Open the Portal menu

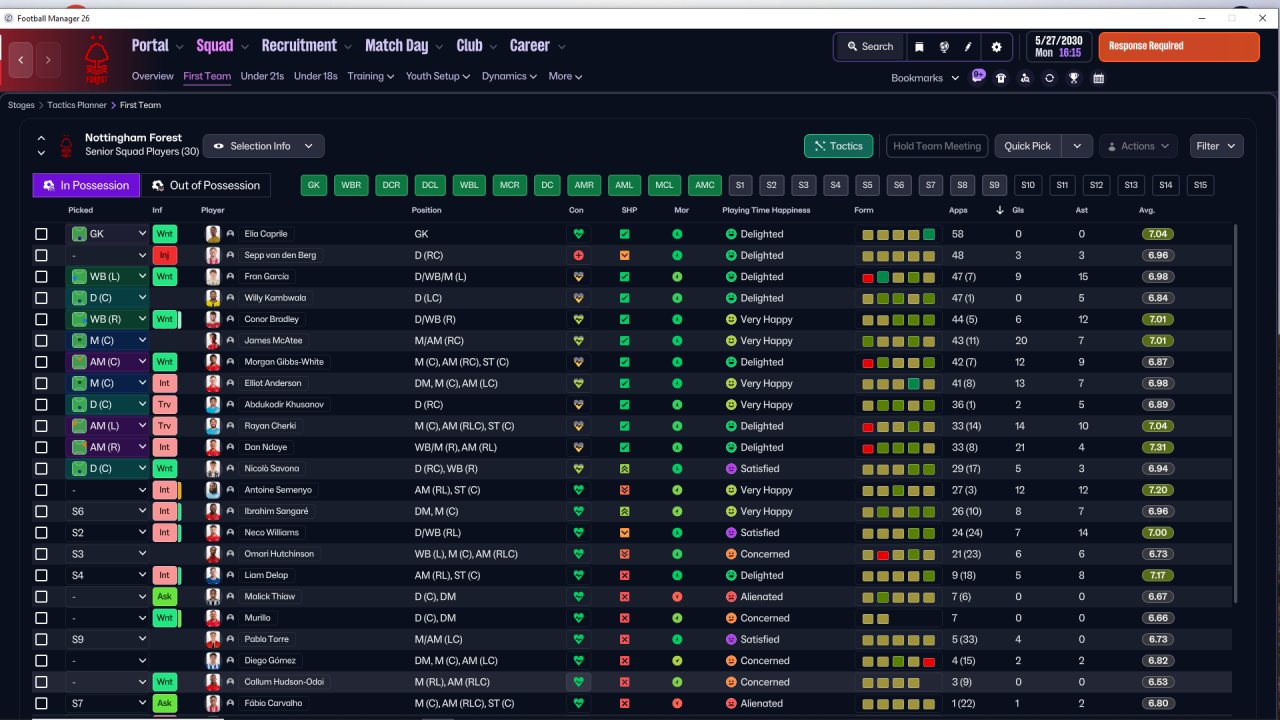tap(157, 46)
